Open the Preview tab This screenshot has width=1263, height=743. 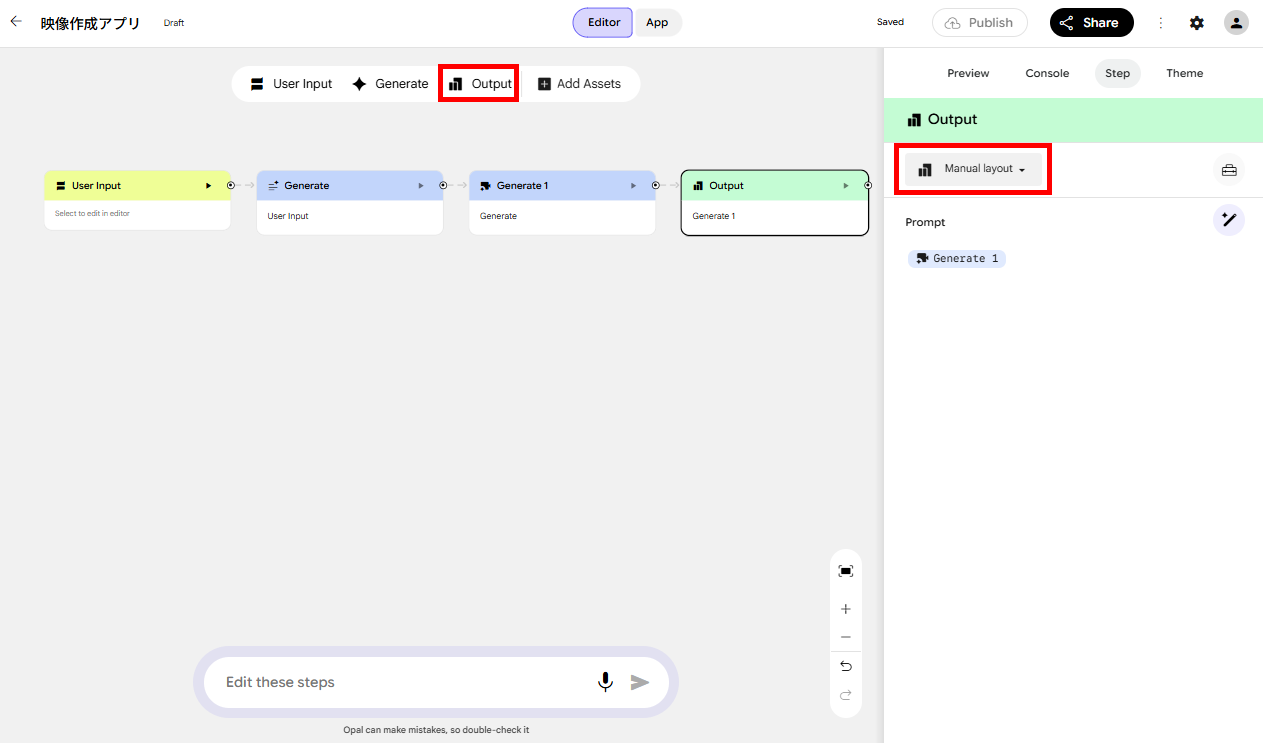point(968,73)
